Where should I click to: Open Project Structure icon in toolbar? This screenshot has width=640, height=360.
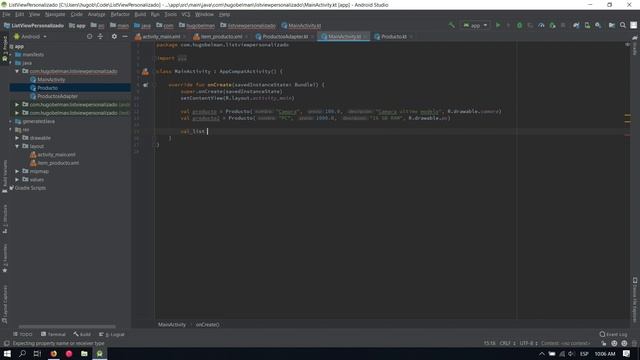click(612, 25)
